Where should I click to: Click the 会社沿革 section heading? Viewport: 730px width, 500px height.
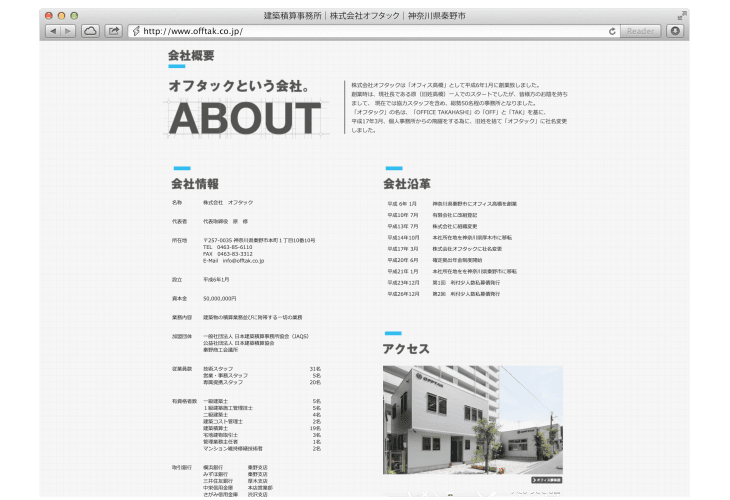point(407,184)
